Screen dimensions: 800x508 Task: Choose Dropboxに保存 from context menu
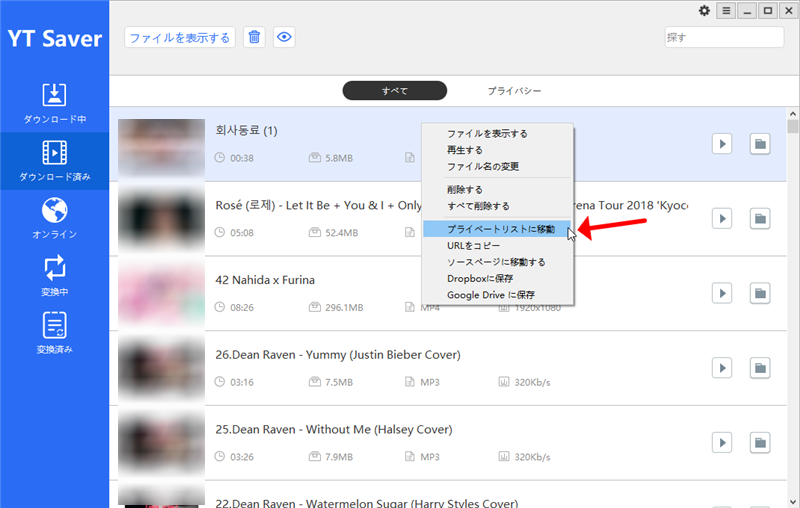coord(479,278)
